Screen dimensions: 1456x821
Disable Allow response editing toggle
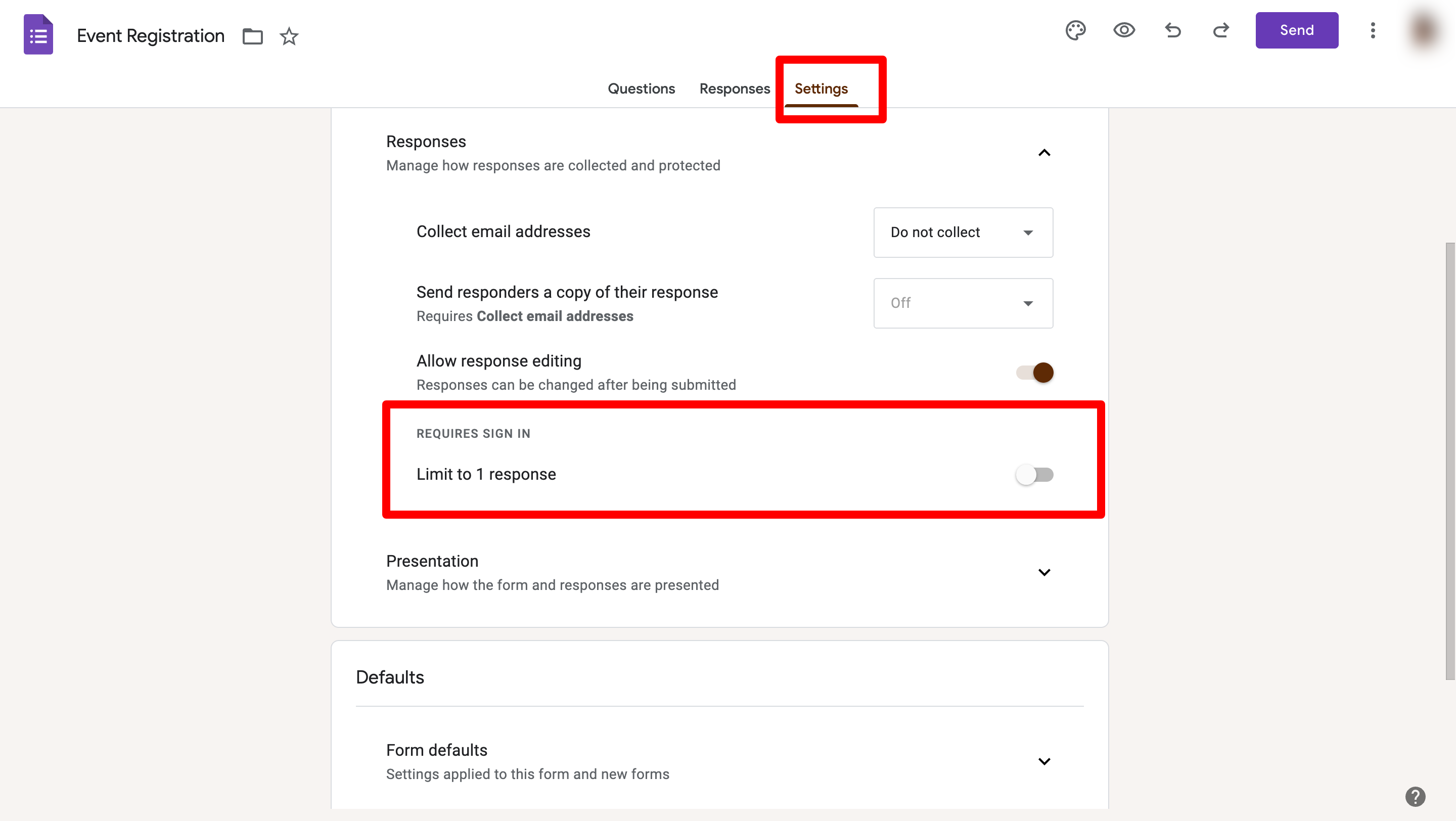[1034, 373]
